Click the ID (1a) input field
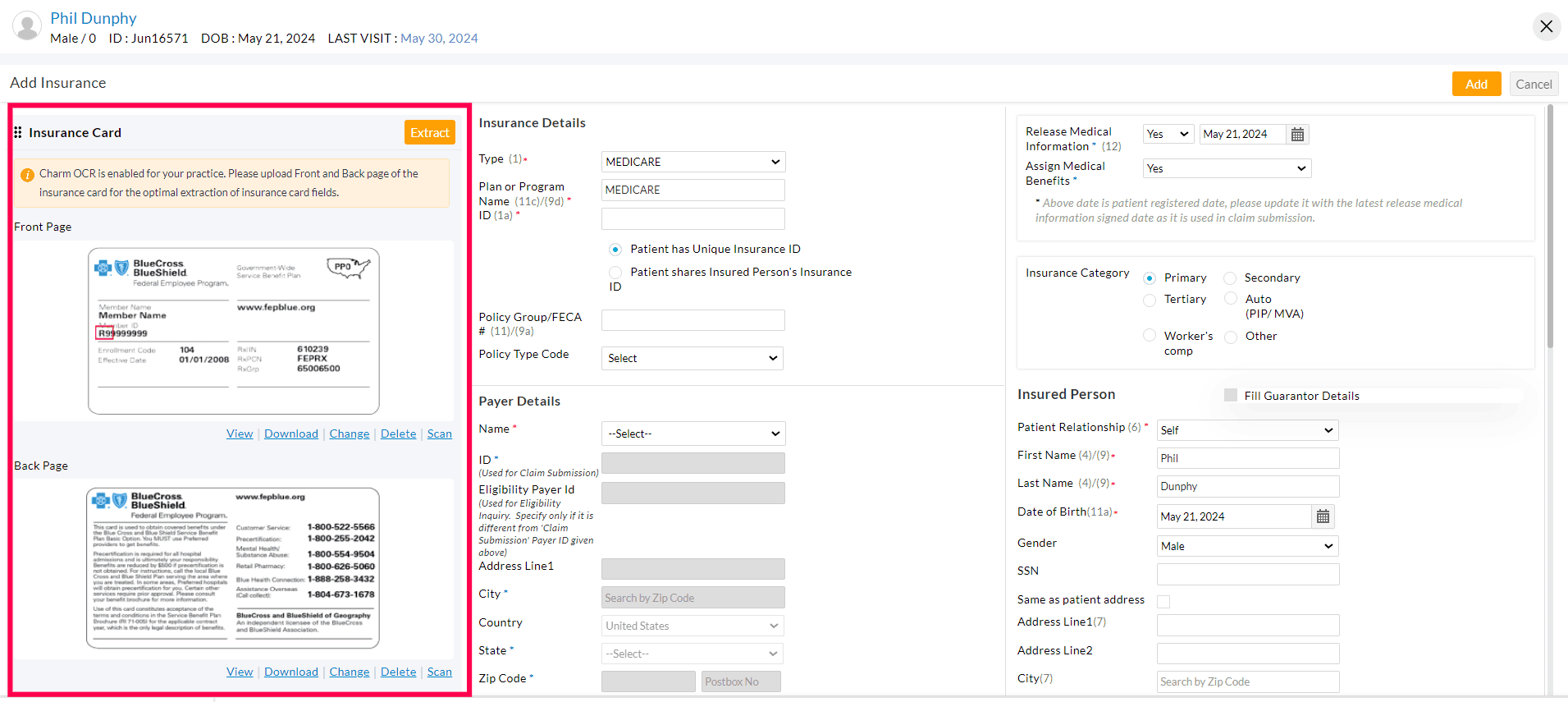Screen dimensions: 1568x702 (x=693, y=218)
